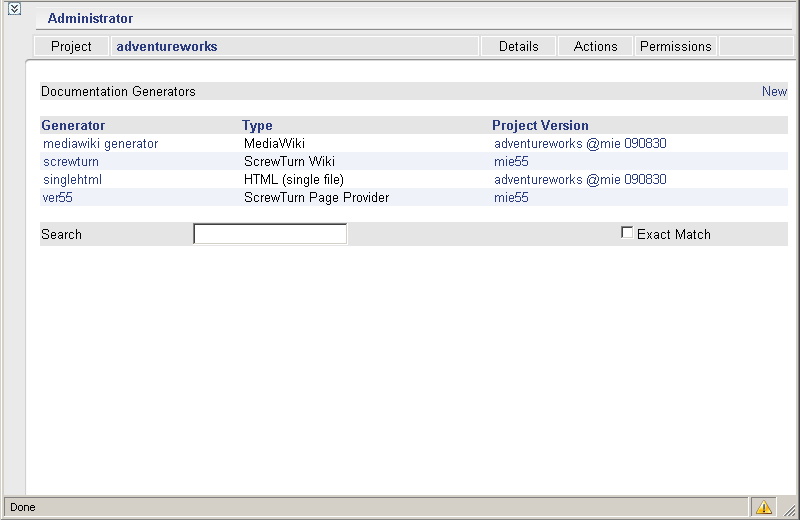Image resolution: width=800 pixels, height=520 pixels.
Task: Open the Actions tab
Action: (595, 46)
